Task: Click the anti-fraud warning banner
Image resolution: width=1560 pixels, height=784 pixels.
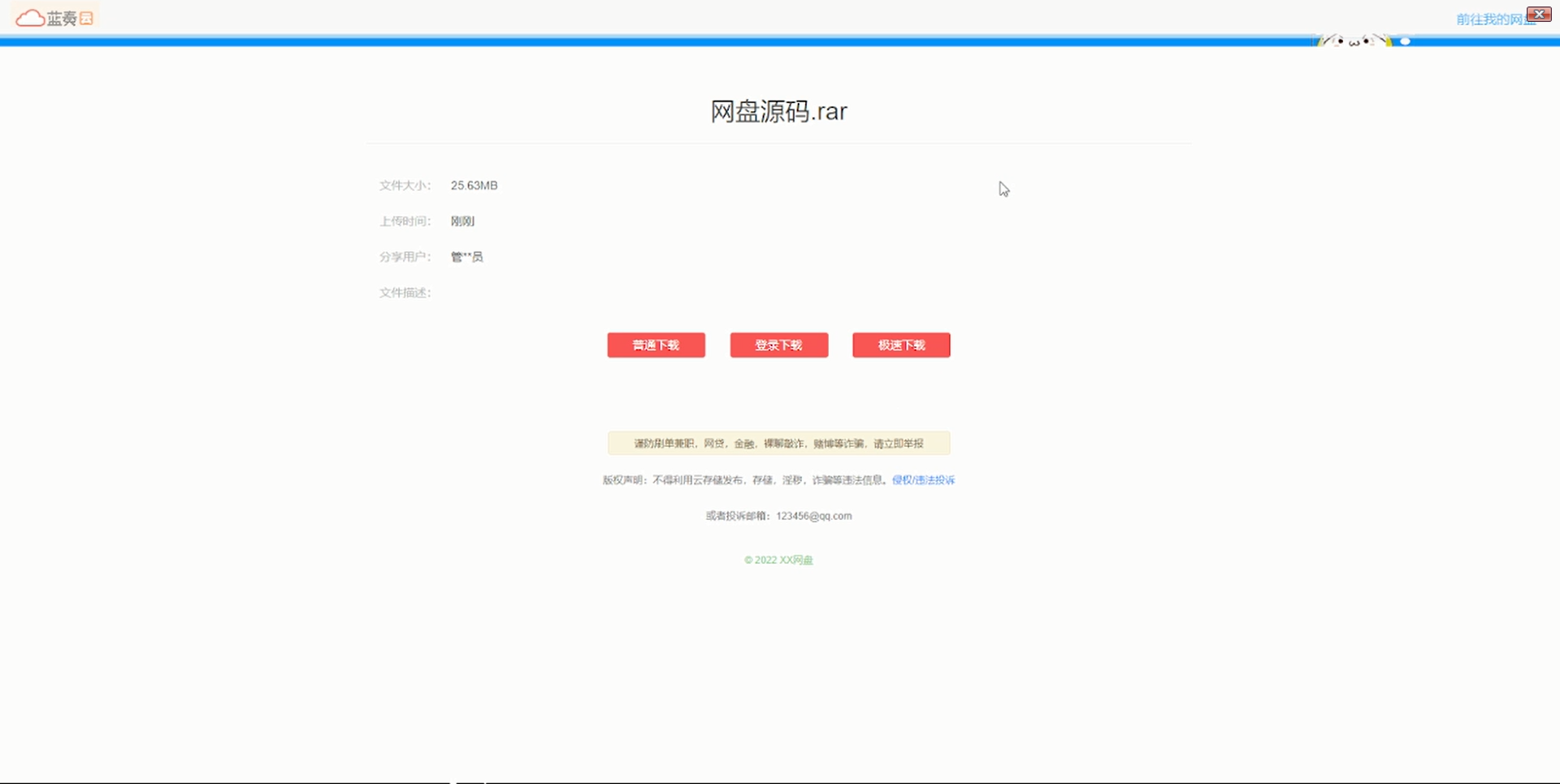Action: click(778, 443)
